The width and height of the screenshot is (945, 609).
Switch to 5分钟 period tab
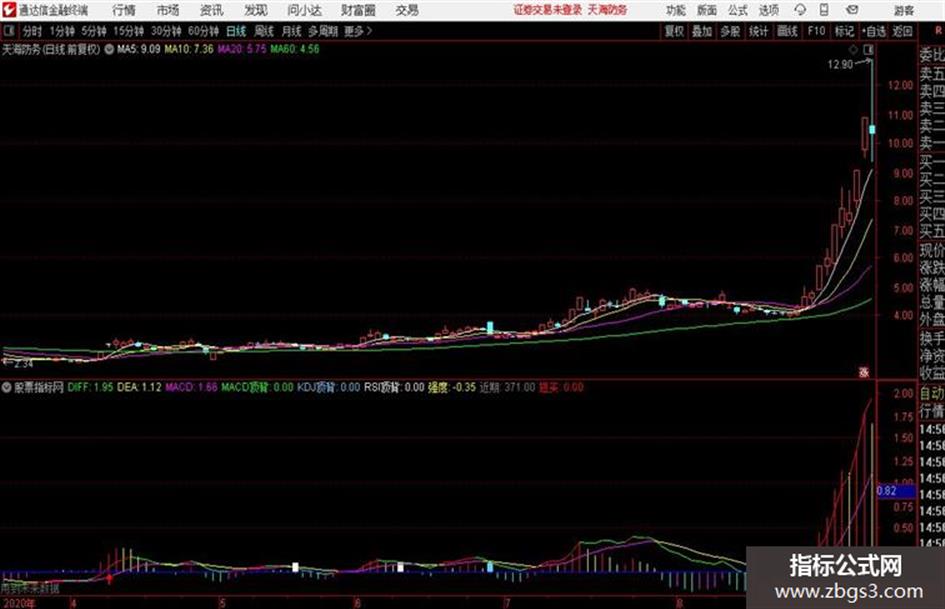tap(93, 31)
